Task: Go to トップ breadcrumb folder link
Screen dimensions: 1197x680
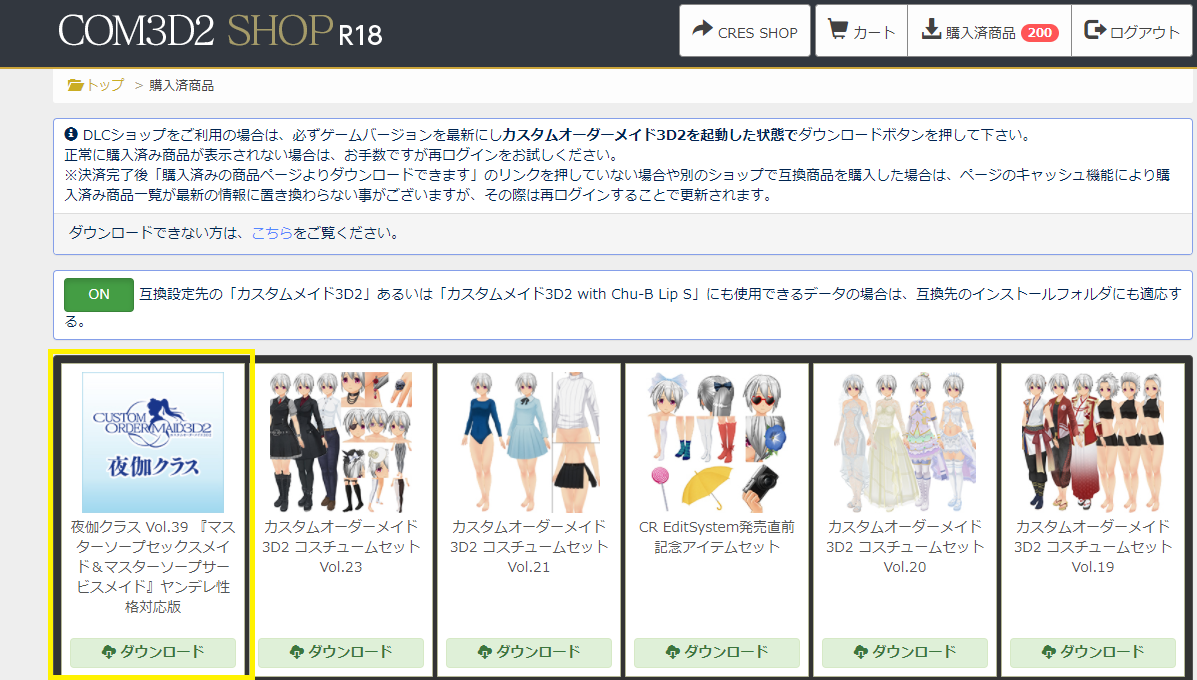Action: pos(96,85)
